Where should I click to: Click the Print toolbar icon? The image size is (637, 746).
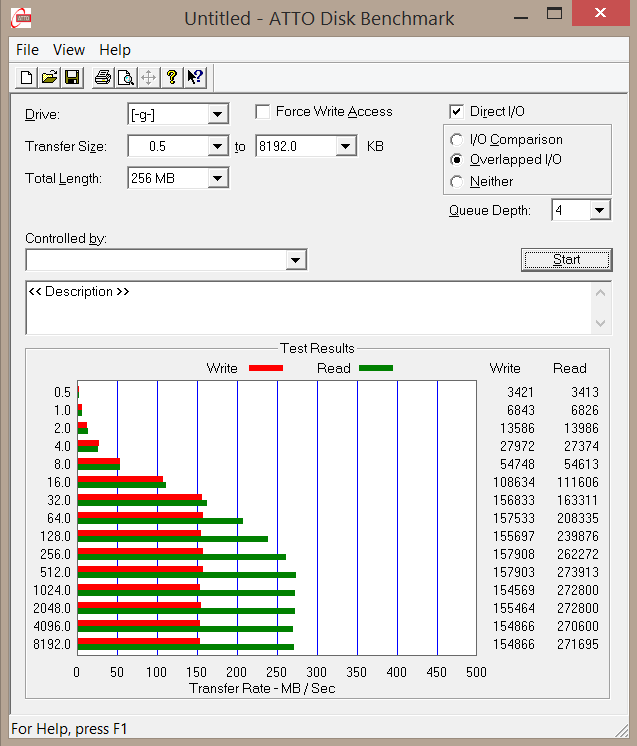coord(102,78)
